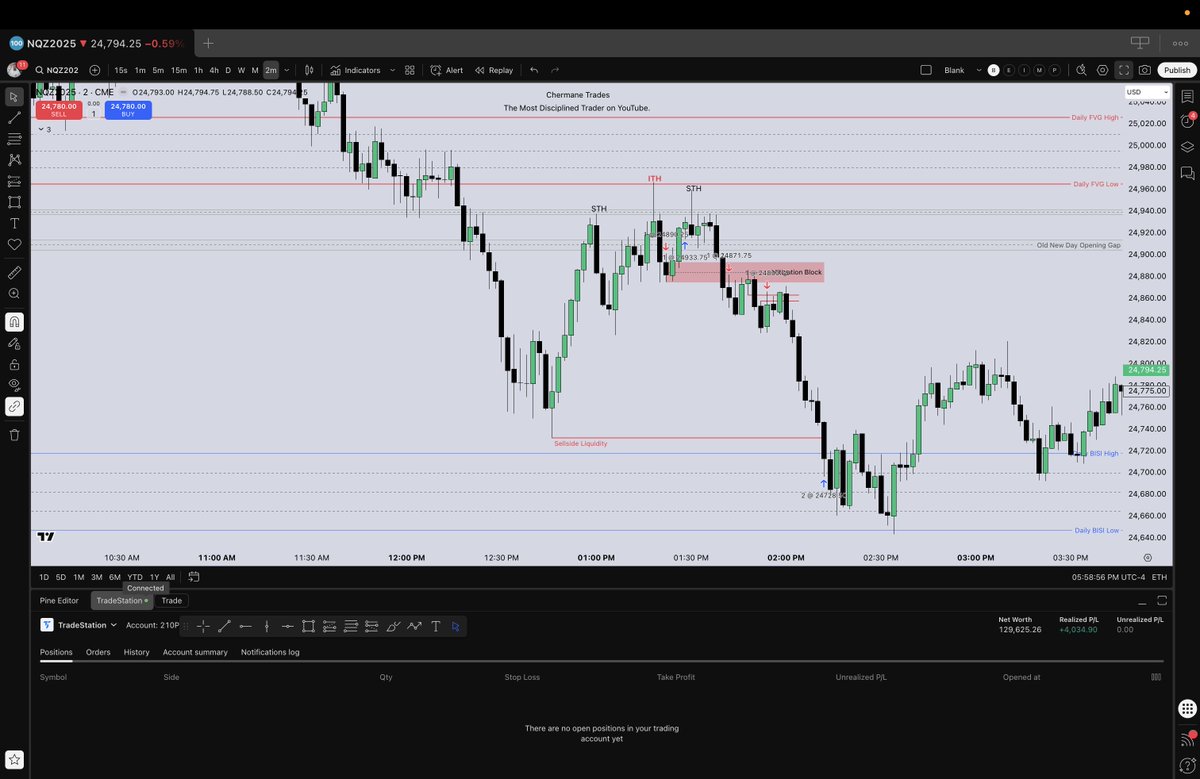Select the M layout circle
1200x779 pixels.
coord(1040,70)
